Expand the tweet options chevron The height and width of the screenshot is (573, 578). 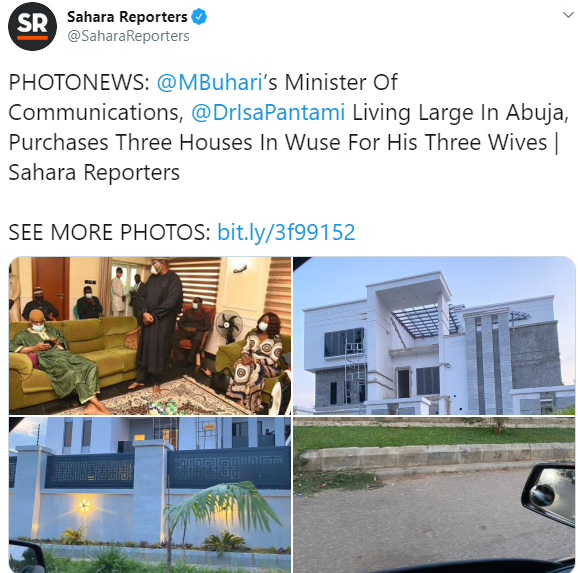568,15
